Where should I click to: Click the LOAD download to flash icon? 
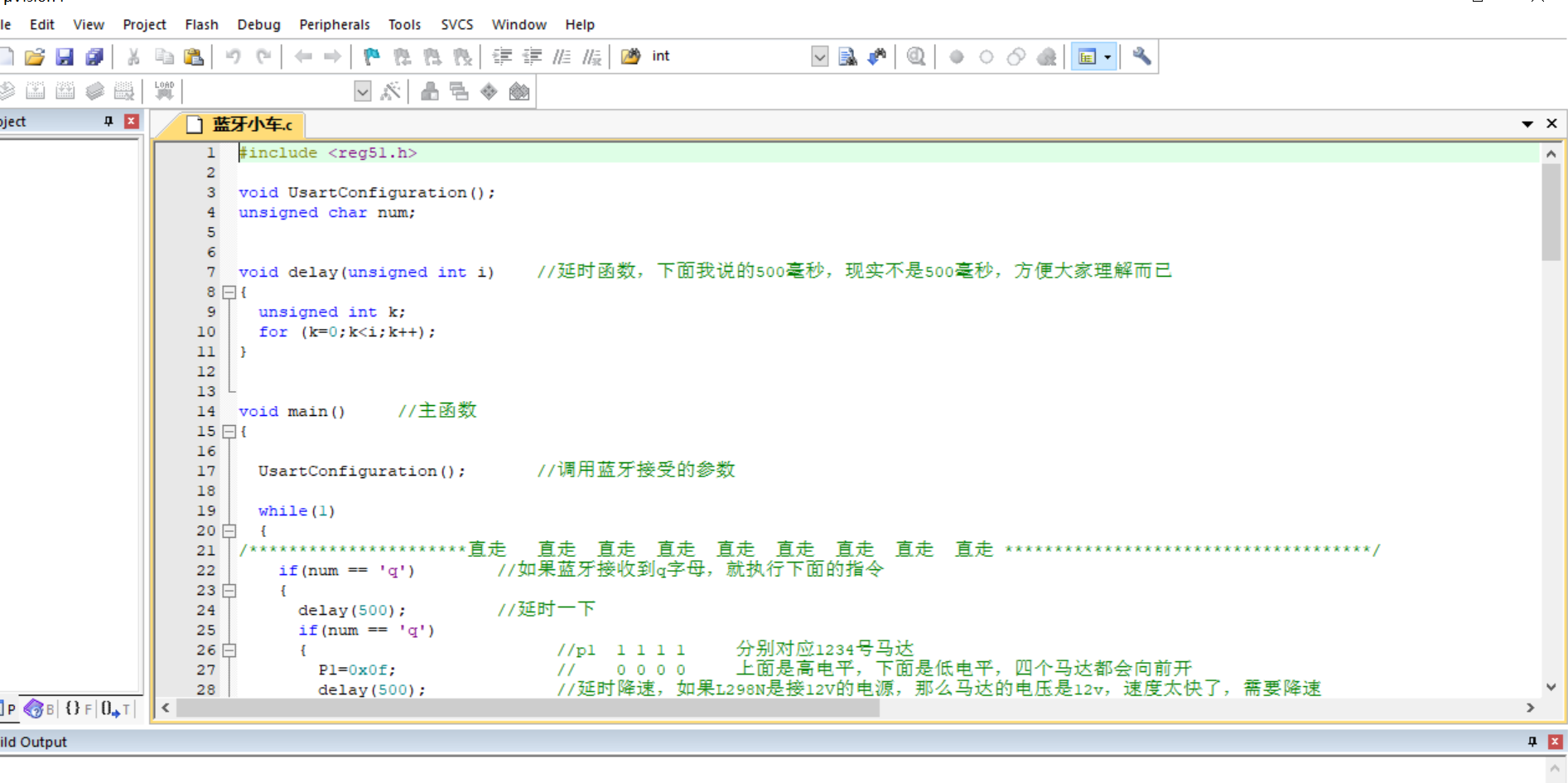point(164,90)
